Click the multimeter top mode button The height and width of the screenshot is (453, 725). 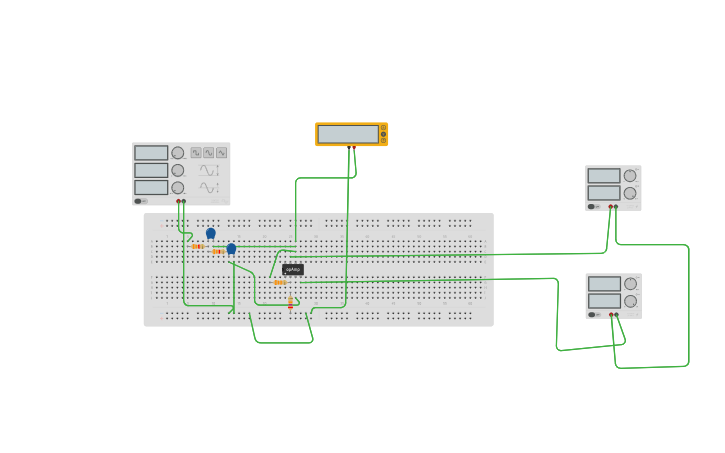click(x=383, y=128)
